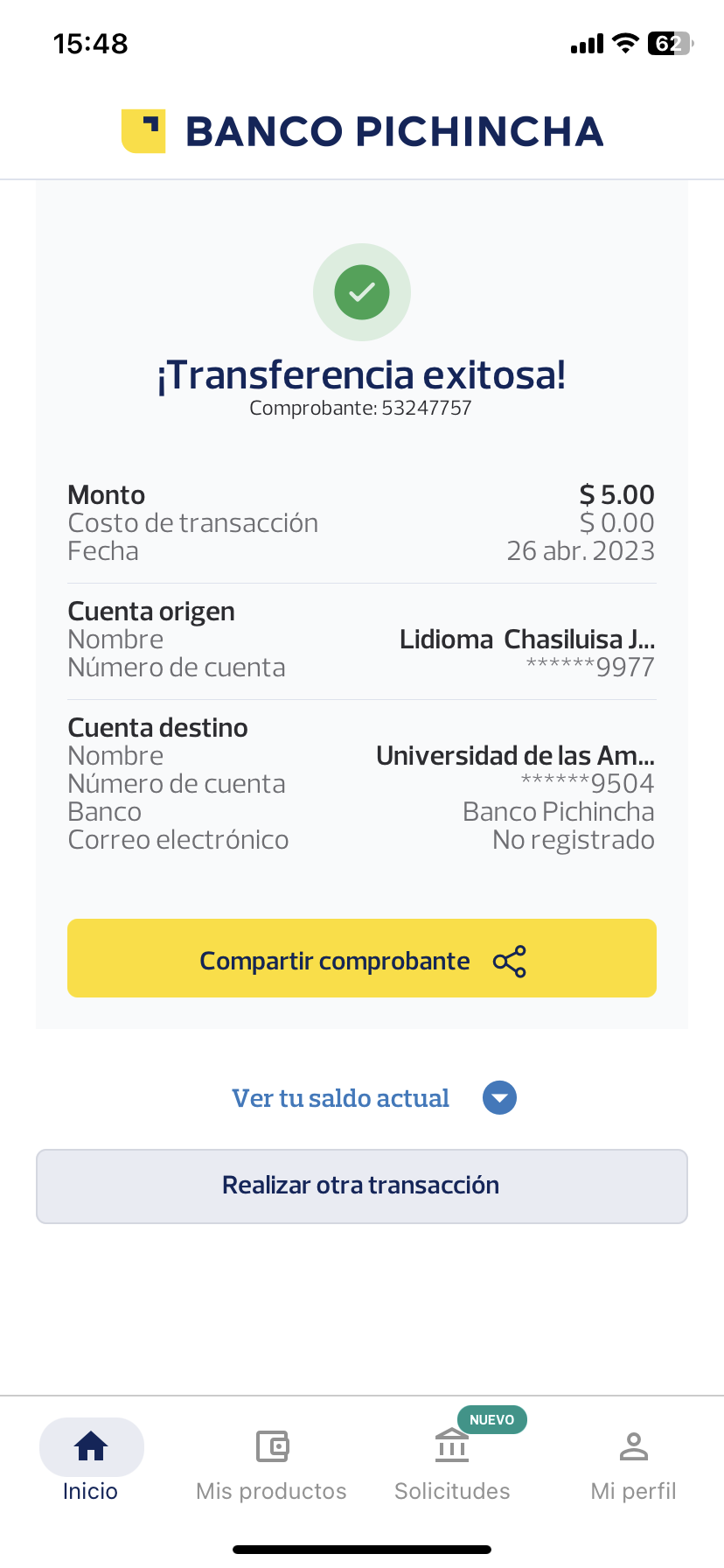
Task: Switch to the Mis productos tab label
Action: pos(271,1491)
